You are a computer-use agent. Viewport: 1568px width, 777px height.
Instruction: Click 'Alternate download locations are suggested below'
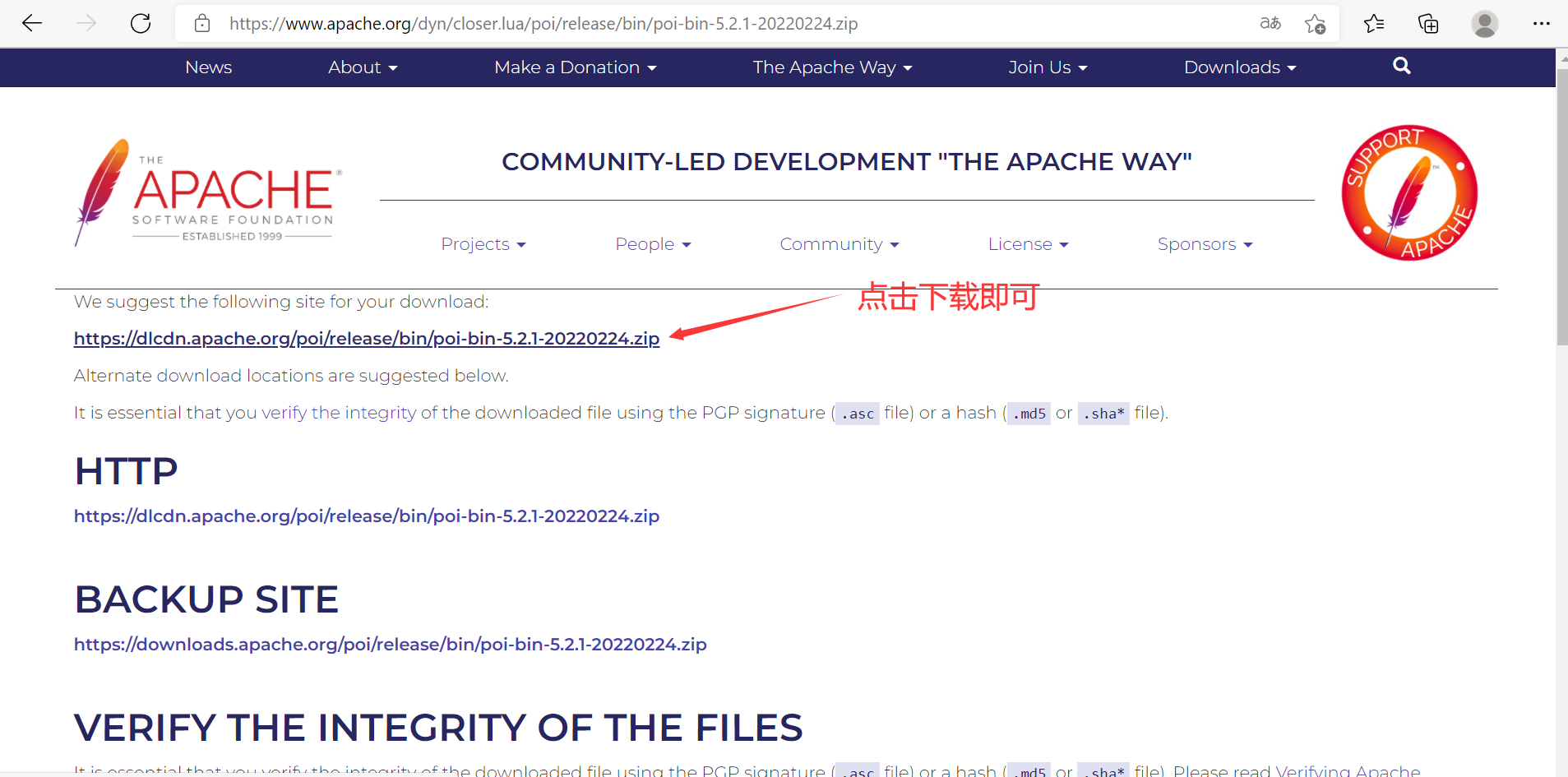[x=291, y=376]
